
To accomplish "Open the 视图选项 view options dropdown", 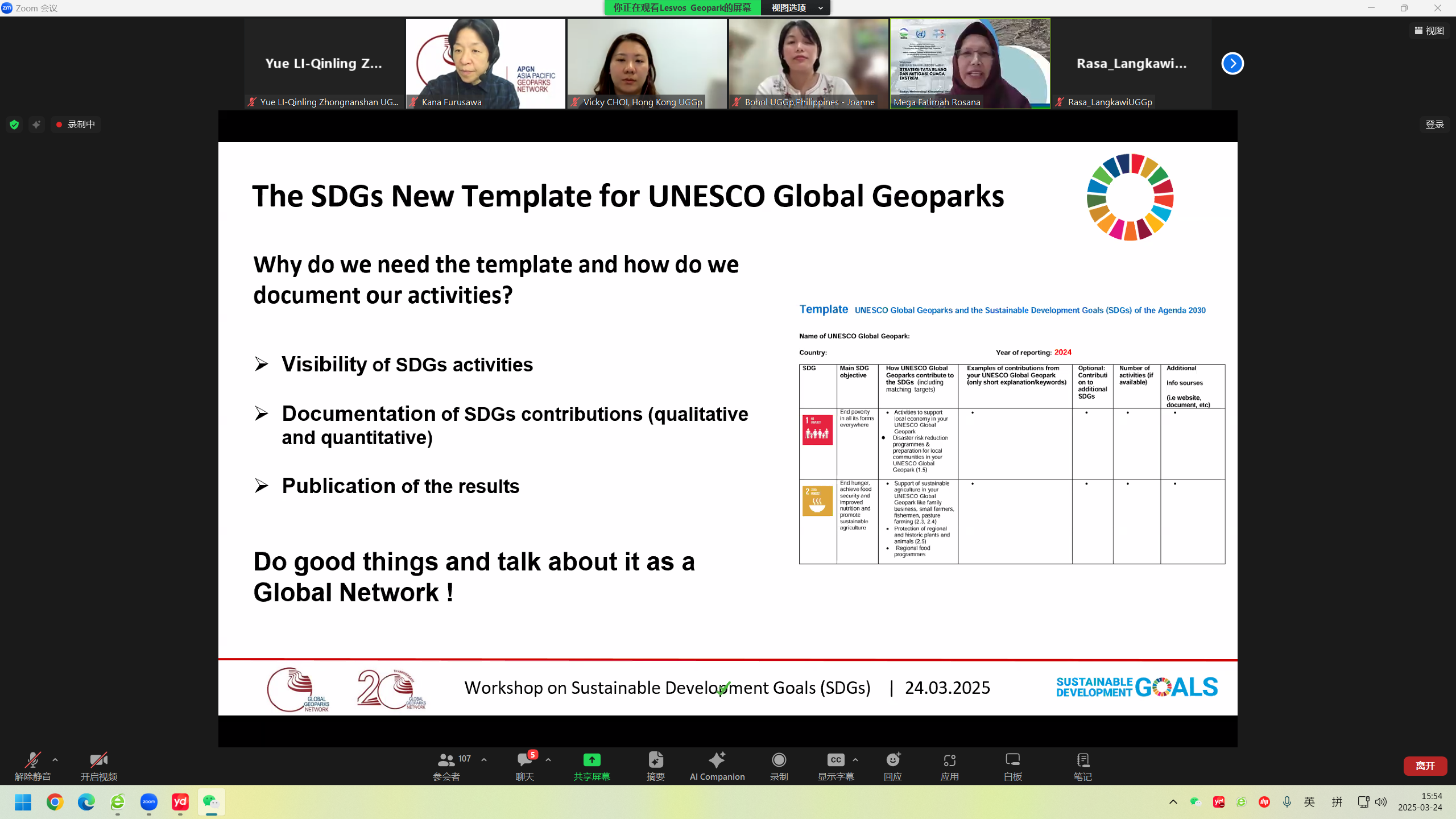I will point(795,7).
